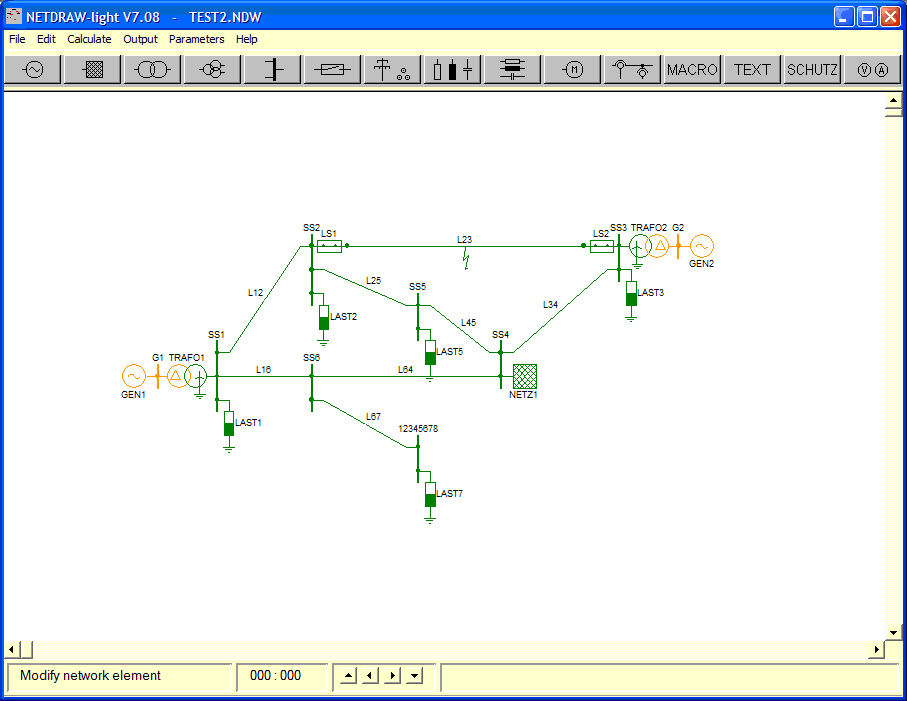
Task: Click the horizontal scrollbar left arrow
Action: click(x=11, y=650)
